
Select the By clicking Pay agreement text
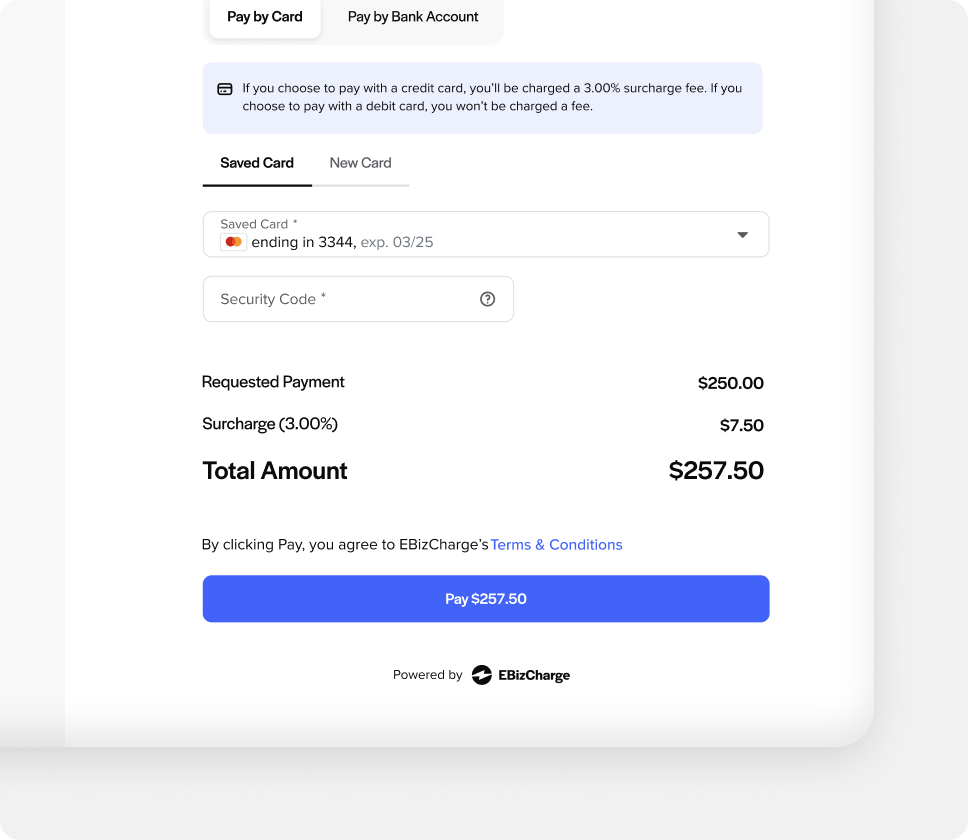click(344, 544)
